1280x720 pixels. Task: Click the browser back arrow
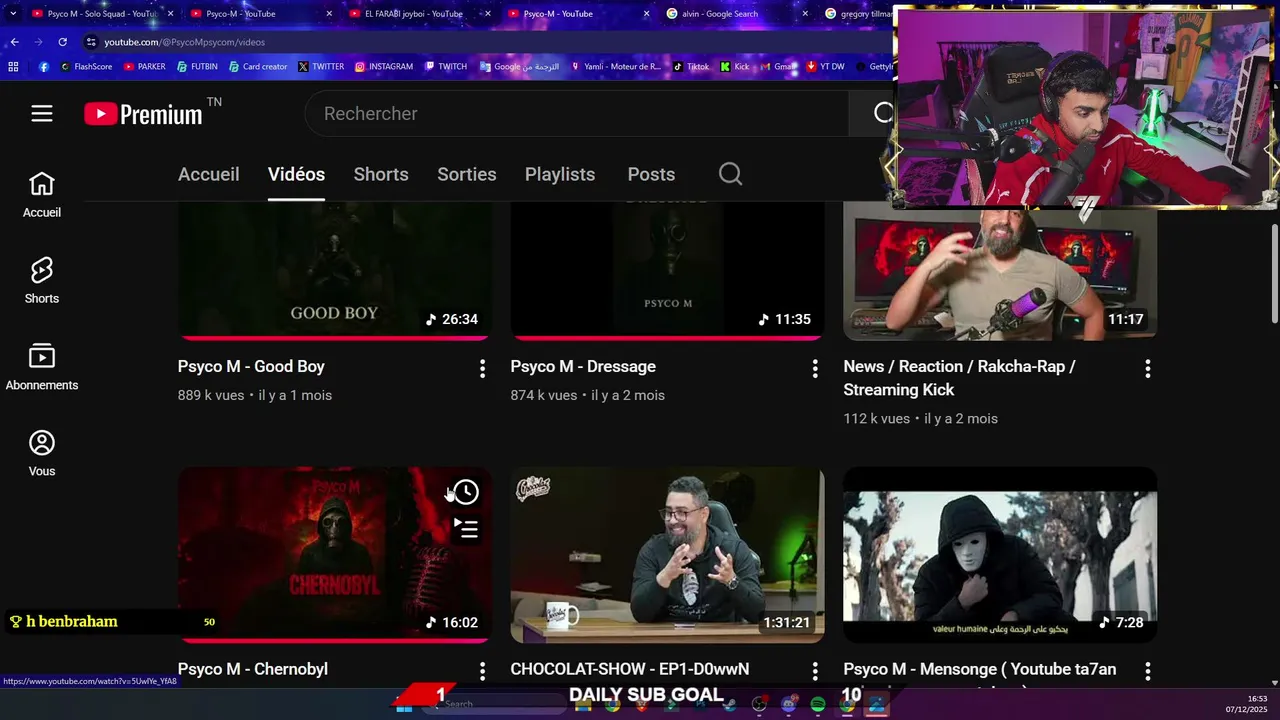tap(14, 42)
